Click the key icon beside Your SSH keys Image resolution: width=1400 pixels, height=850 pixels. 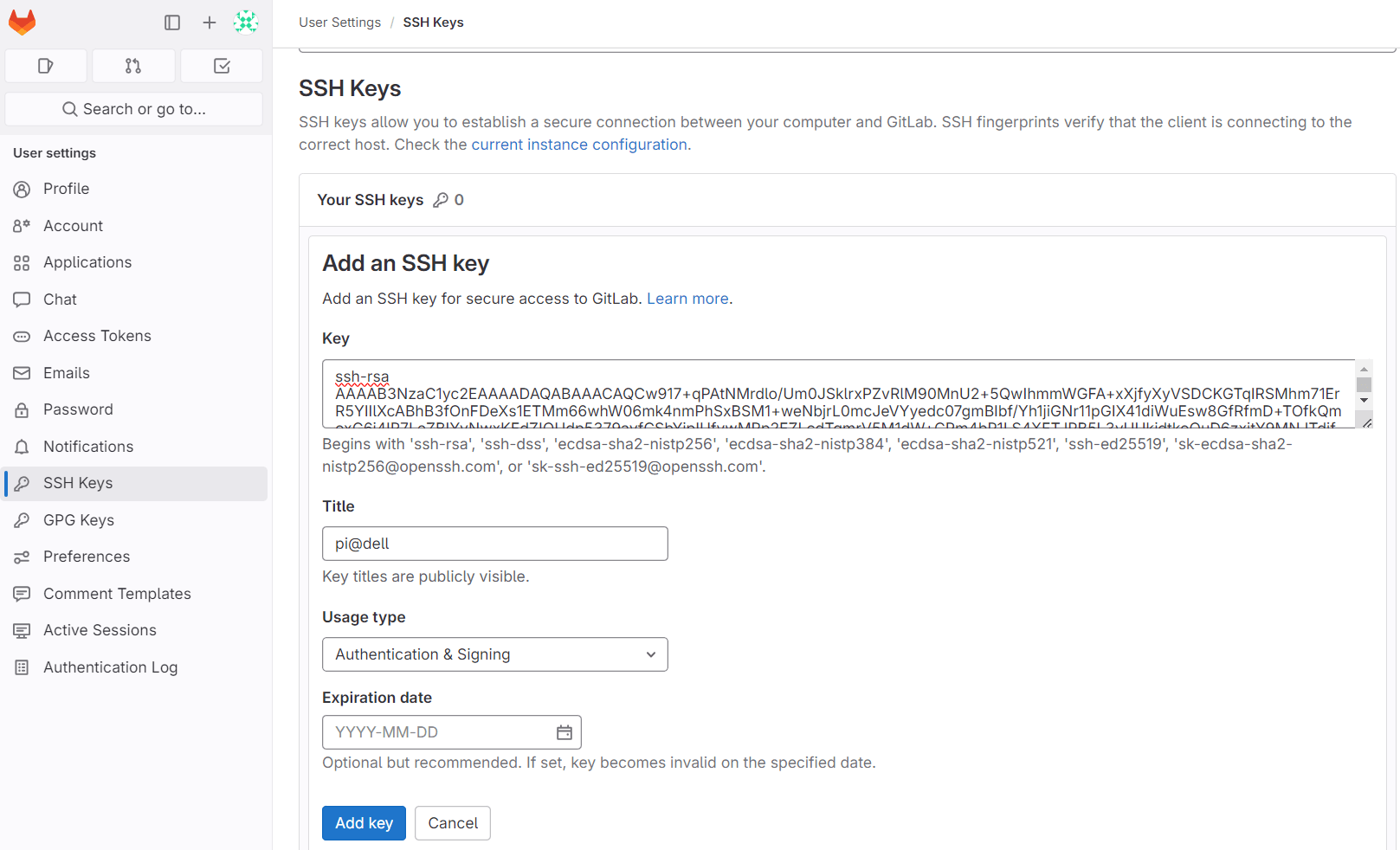(x=442, y=199)
